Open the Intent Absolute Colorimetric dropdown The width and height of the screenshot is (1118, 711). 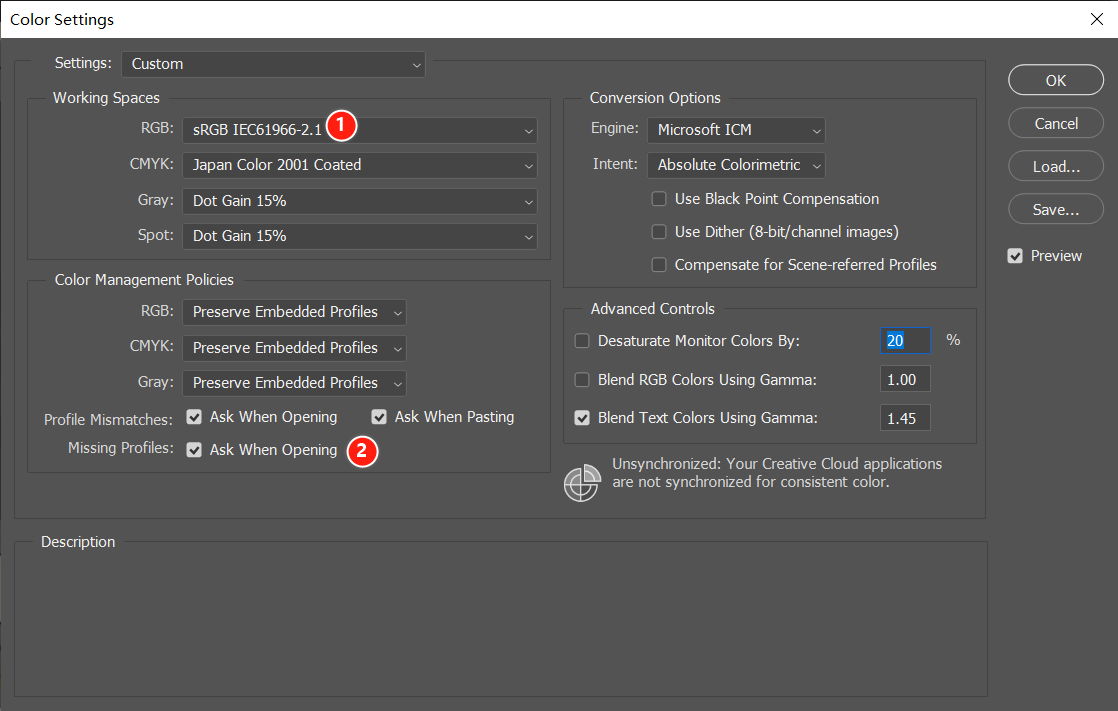point(736,165)
